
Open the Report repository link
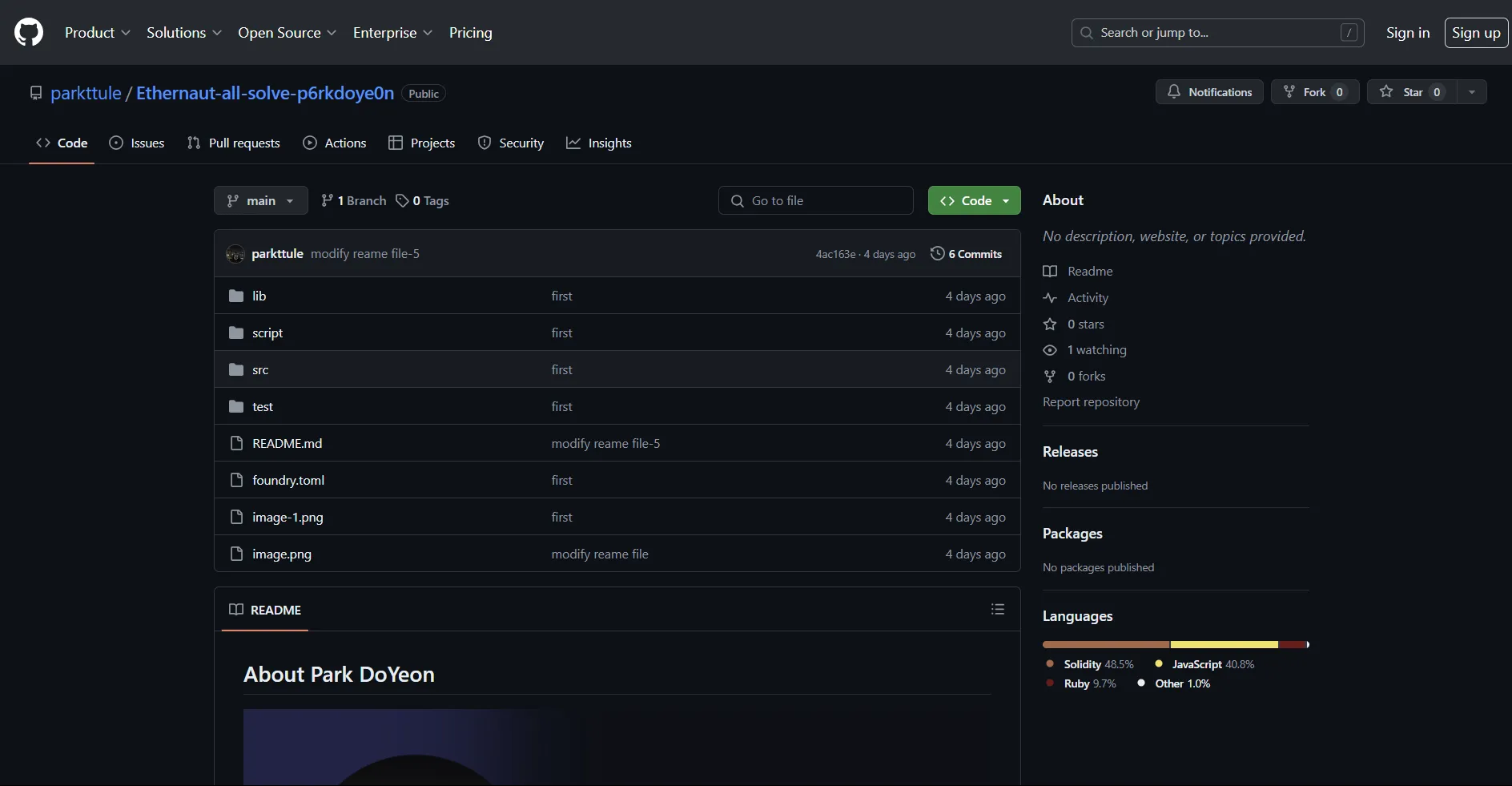[x=1091, y=402]
